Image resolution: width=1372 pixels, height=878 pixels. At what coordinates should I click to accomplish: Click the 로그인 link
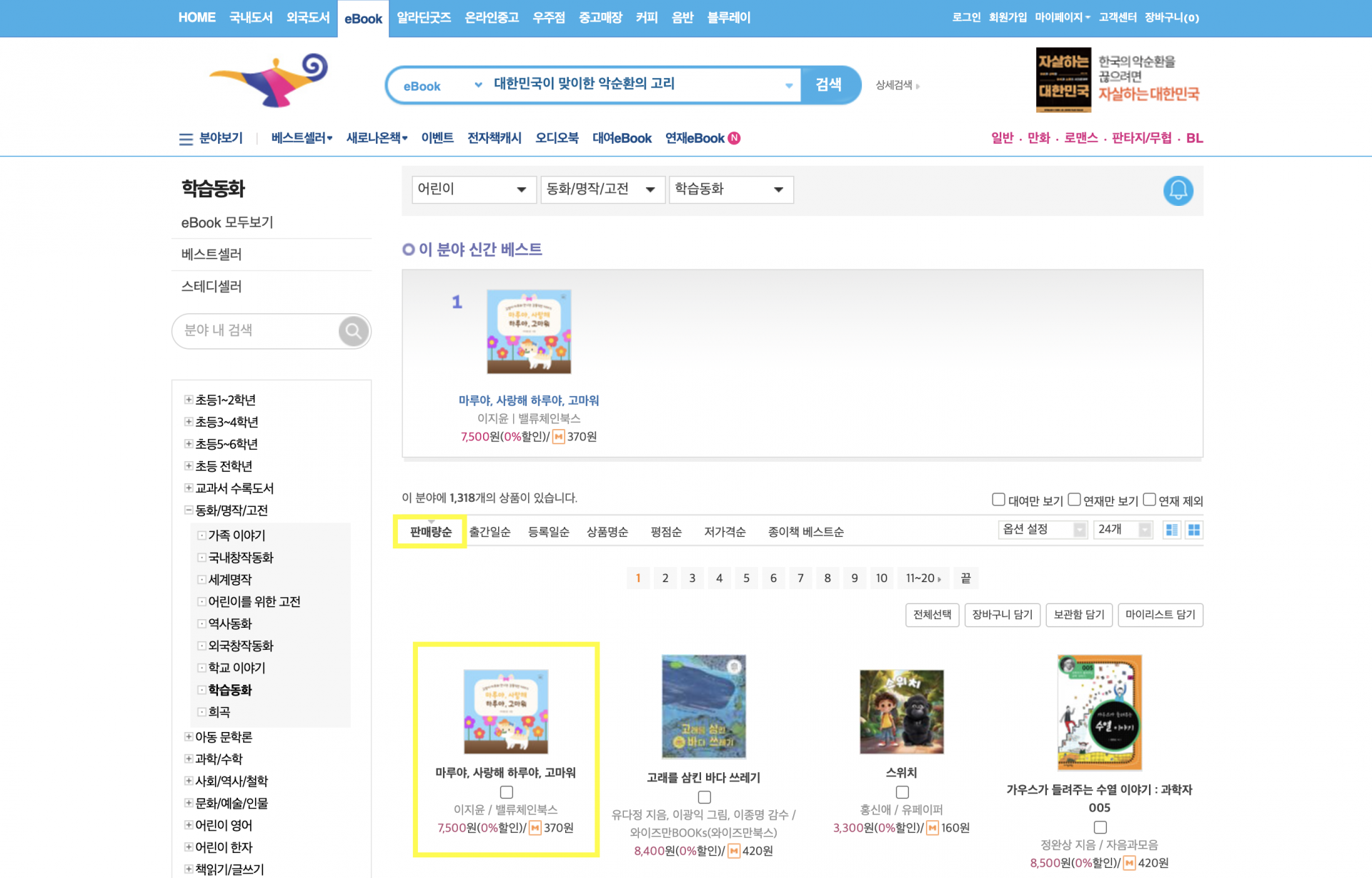pyautogui.click(x=966, y=18)
